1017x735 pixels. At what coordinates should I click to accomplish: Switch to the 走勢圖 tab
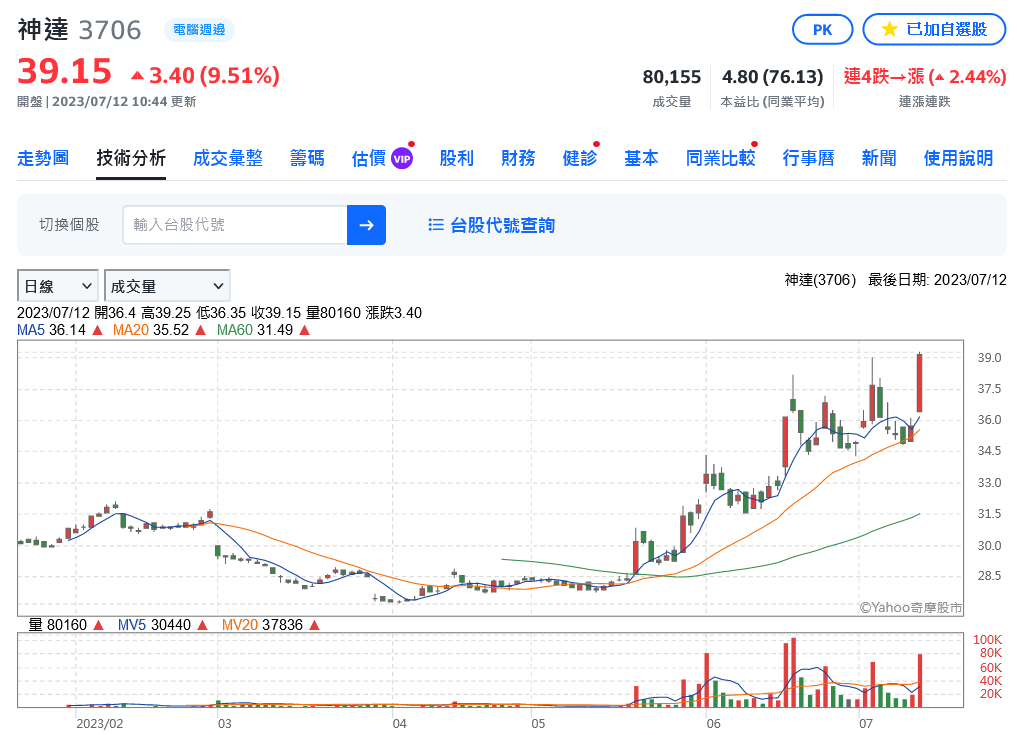pos(43,158)
